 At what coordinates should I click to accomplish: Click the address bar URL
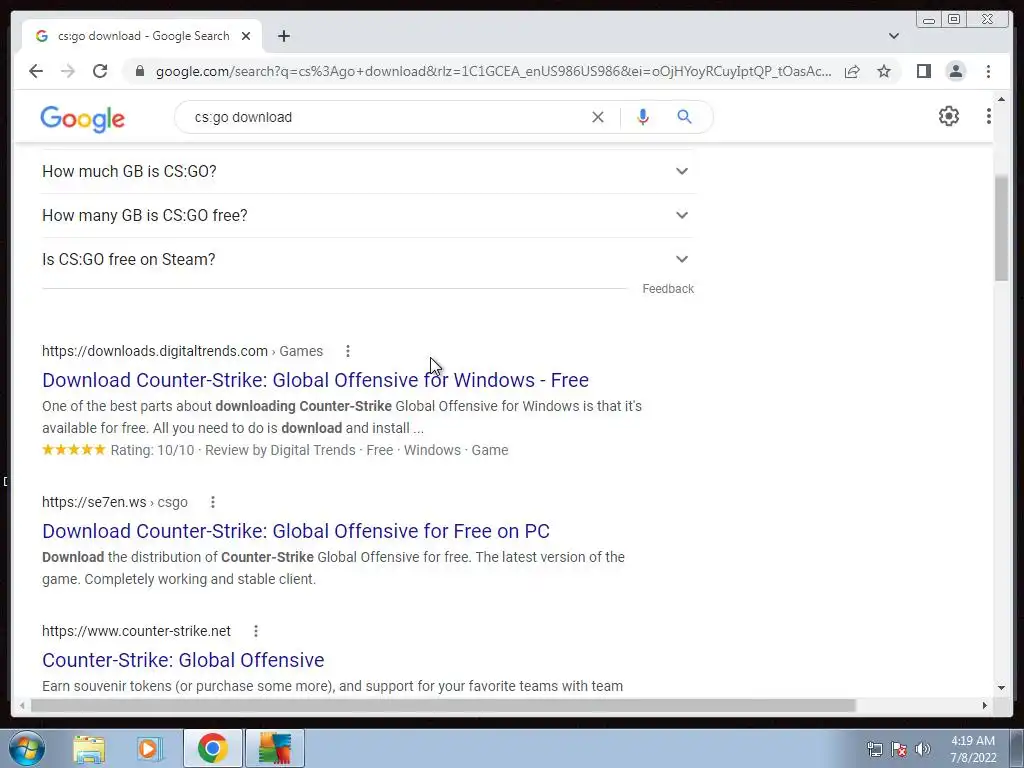(x=493, y=71)
